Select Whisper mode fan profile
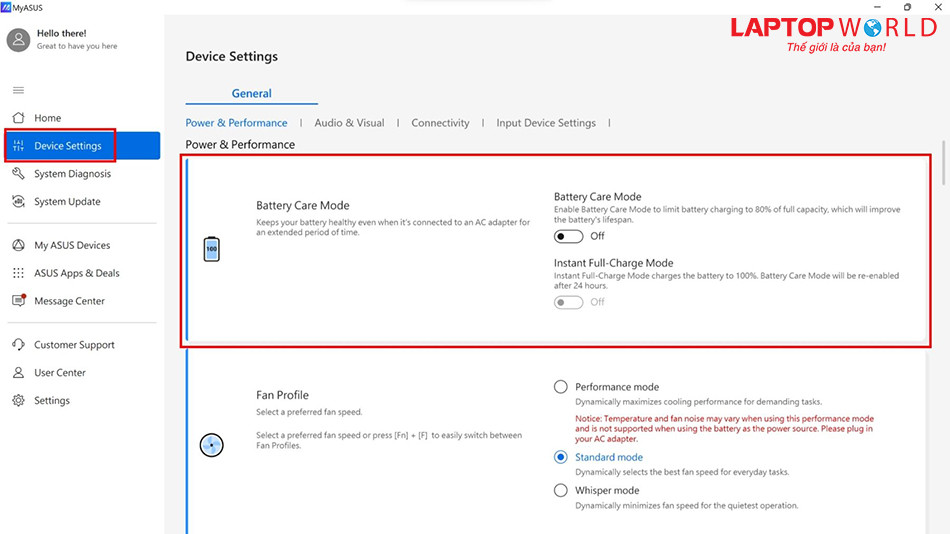The height and width of the screenshot is (534, 950). [561, 491]
